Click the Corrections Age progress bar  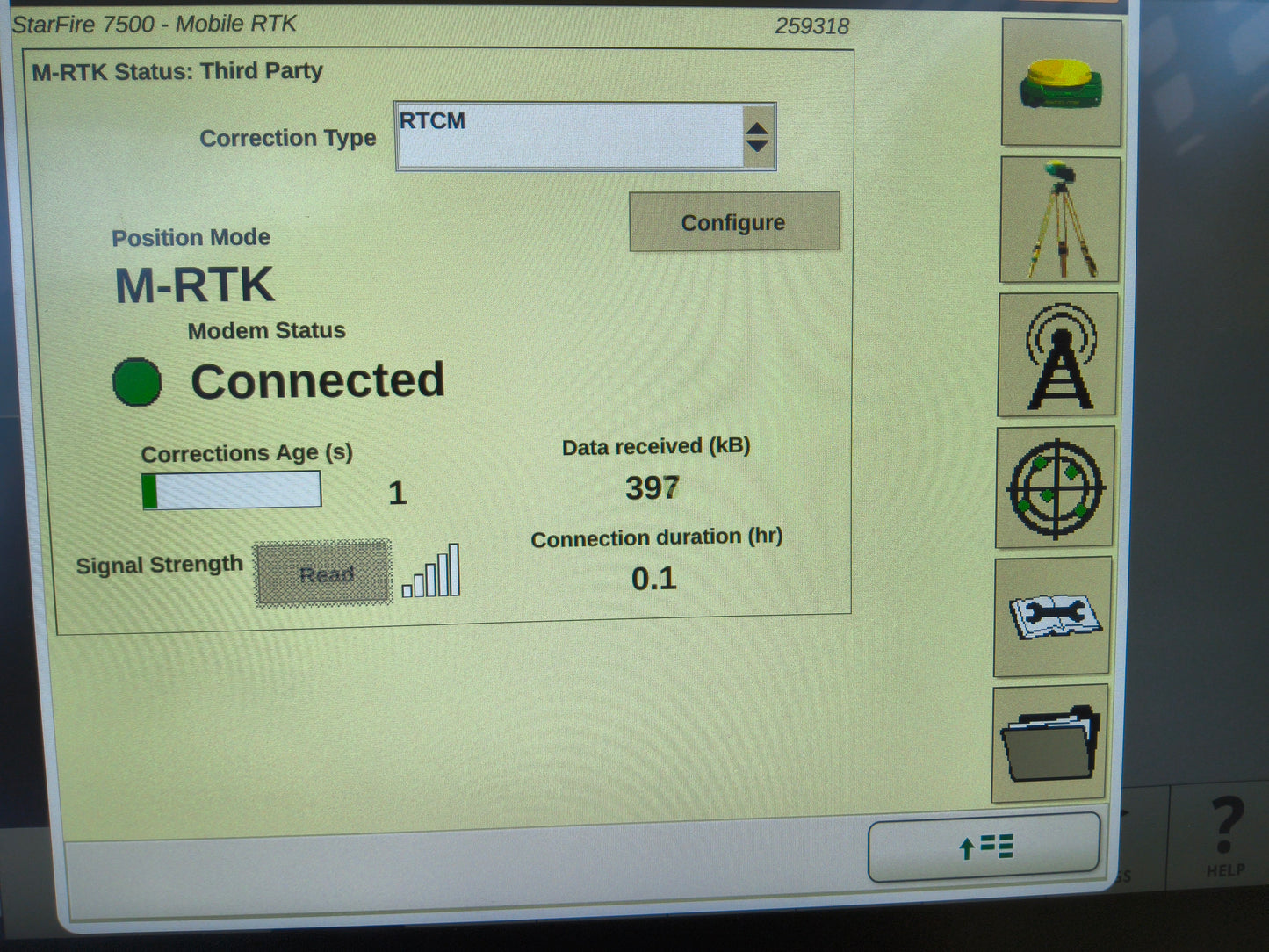tap(233, 489)
